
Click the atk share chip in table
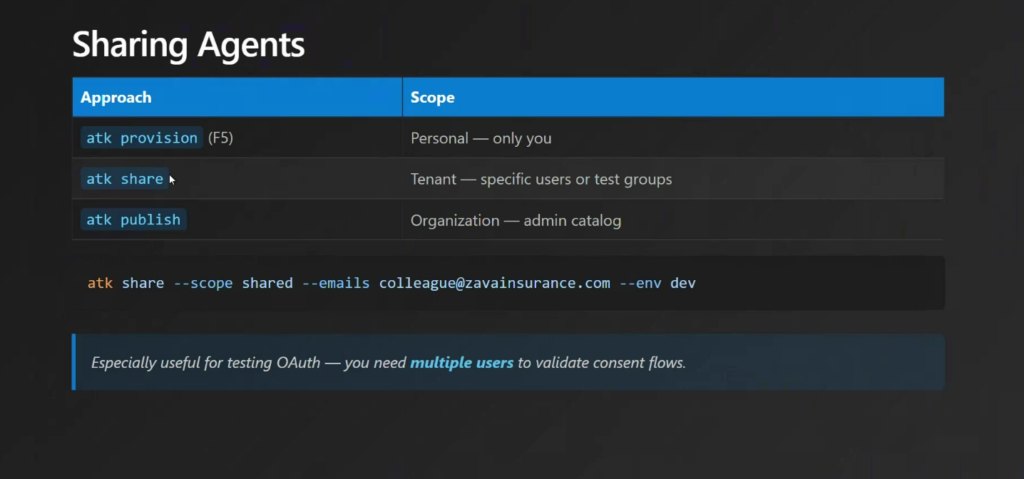tap(124, 179)
